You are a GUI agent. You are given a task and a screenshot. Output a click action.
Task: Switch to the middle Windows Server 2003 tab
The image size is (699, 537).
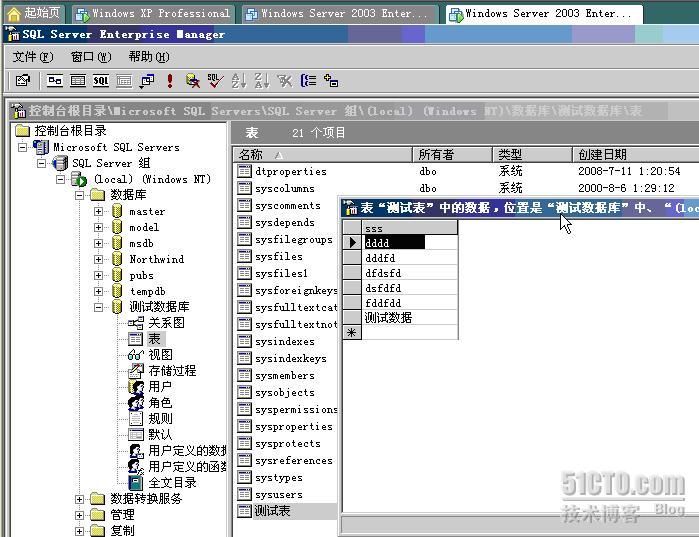pos(341,14)
